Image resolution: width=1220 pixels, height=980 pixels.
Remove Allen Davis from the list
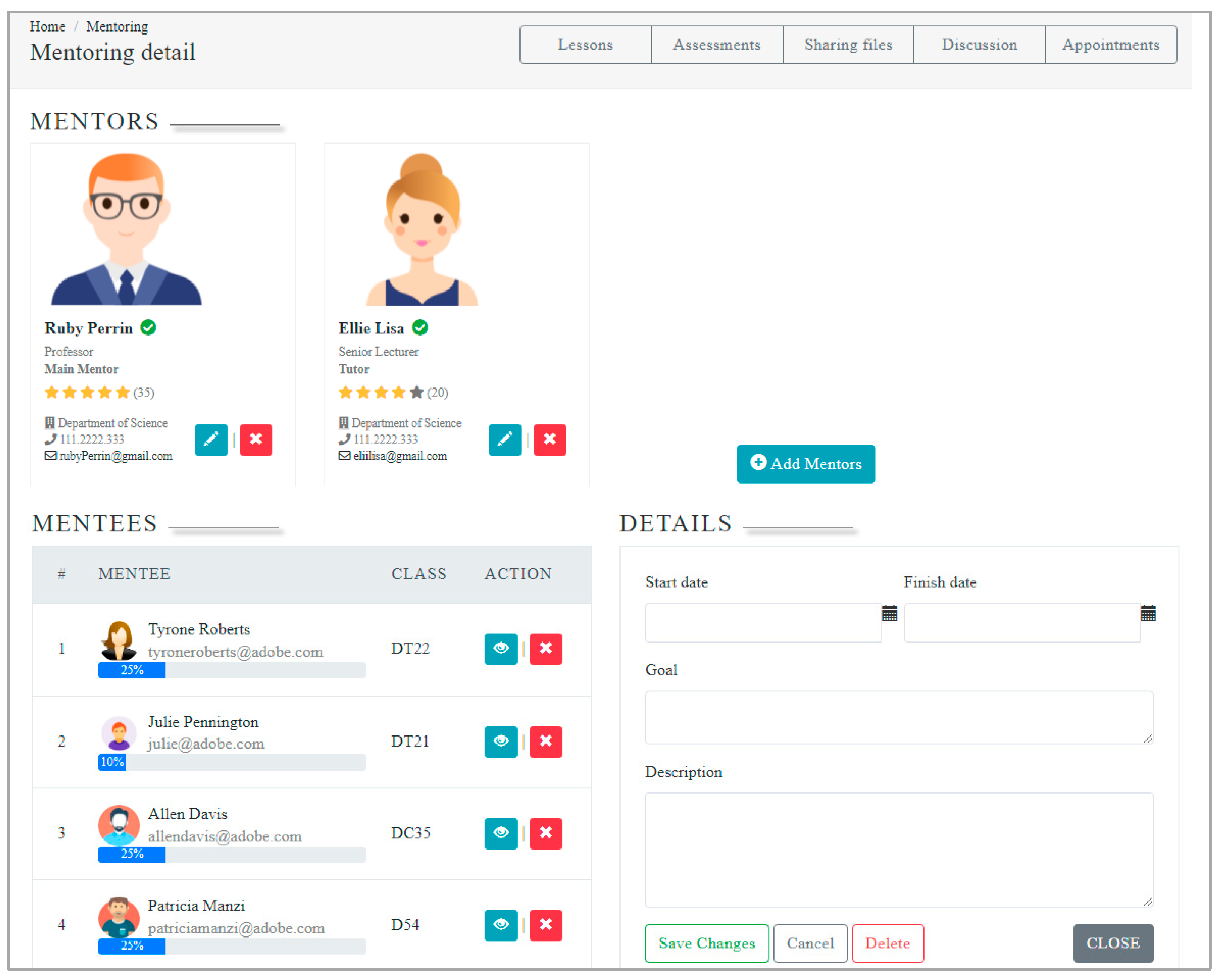point(545,833)
